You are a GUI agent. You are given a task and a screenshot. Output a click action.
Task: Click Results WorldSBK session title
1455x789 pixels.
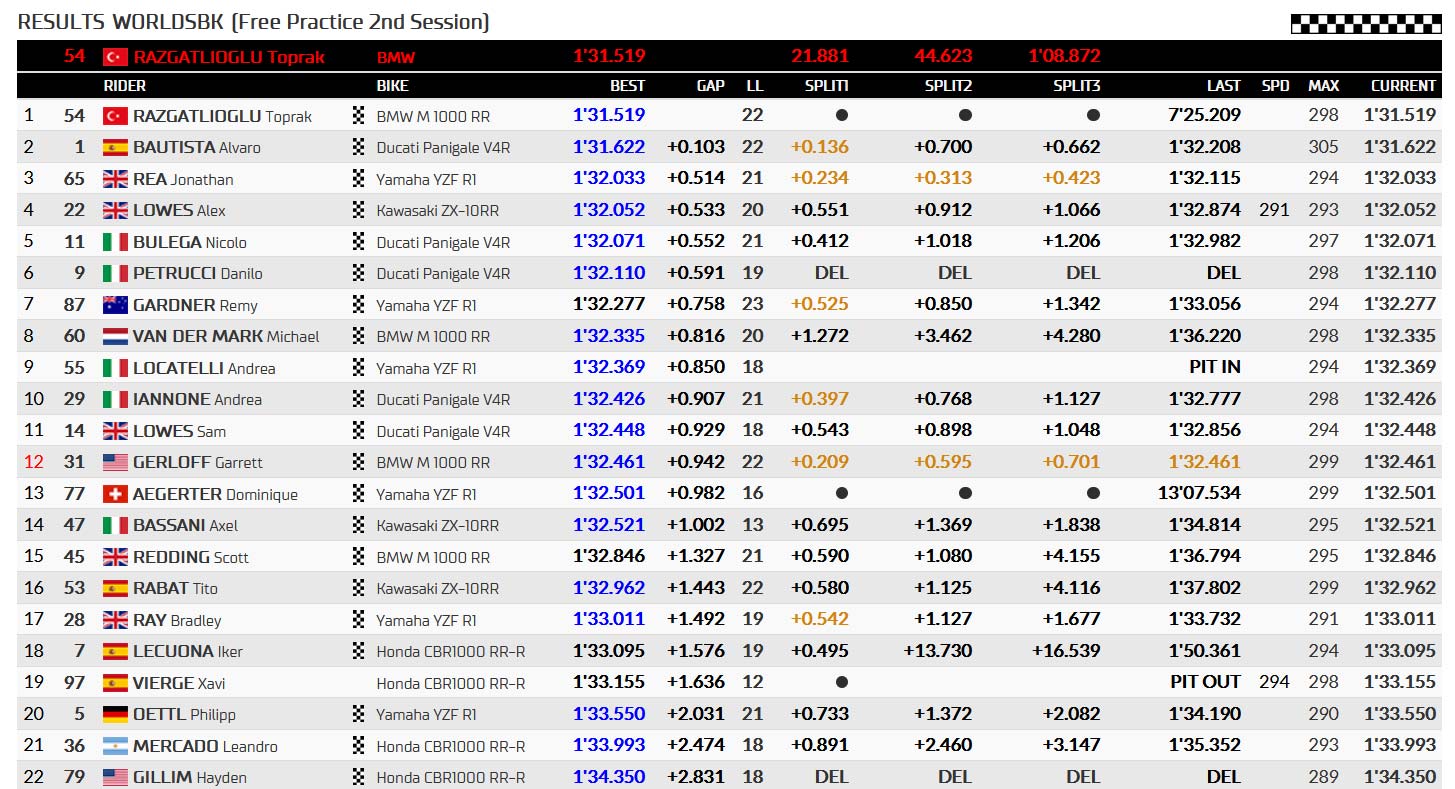(x=254, y=21)
